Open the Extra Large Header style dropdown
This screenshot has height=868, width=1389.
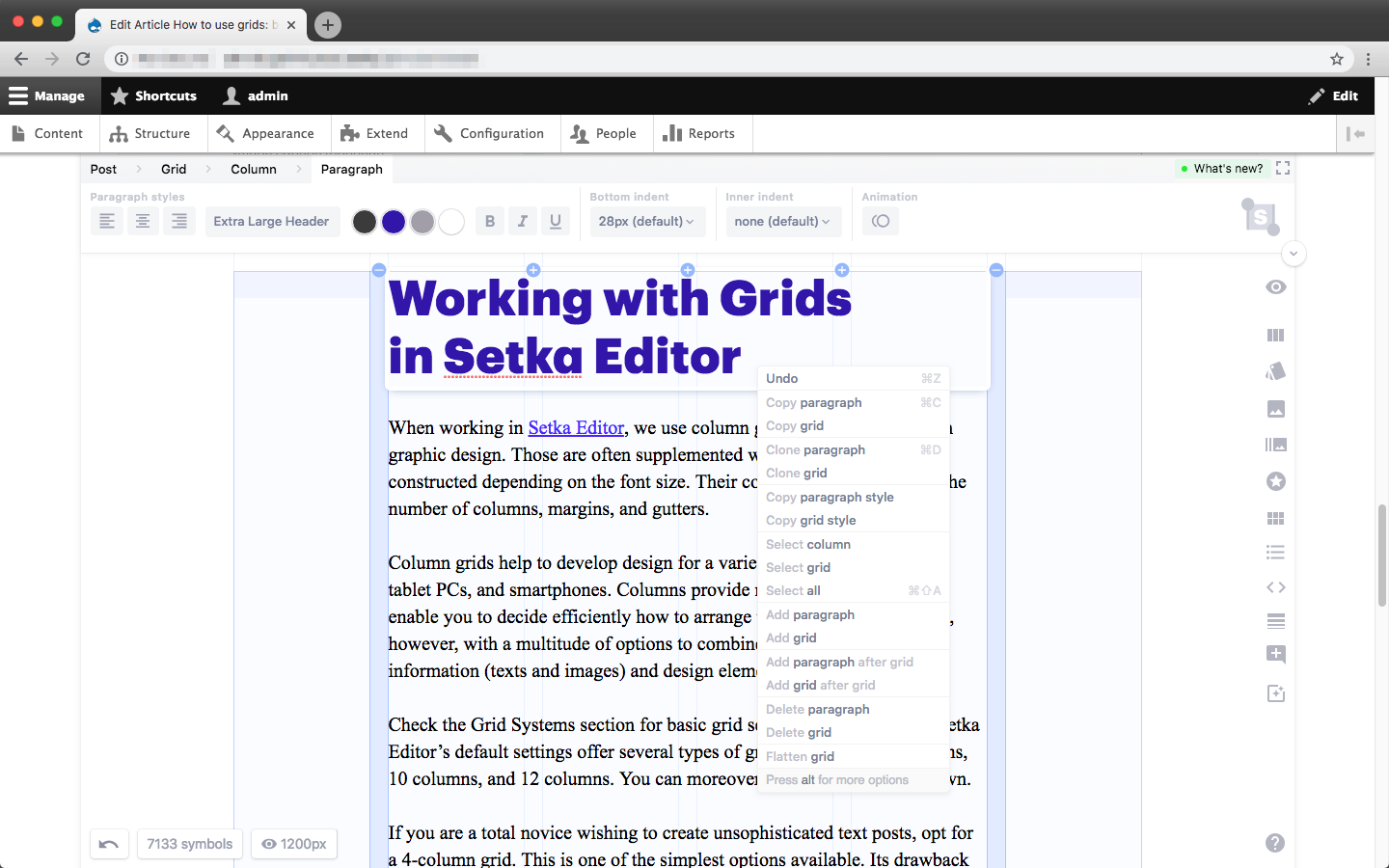click(x=272, y=221)
